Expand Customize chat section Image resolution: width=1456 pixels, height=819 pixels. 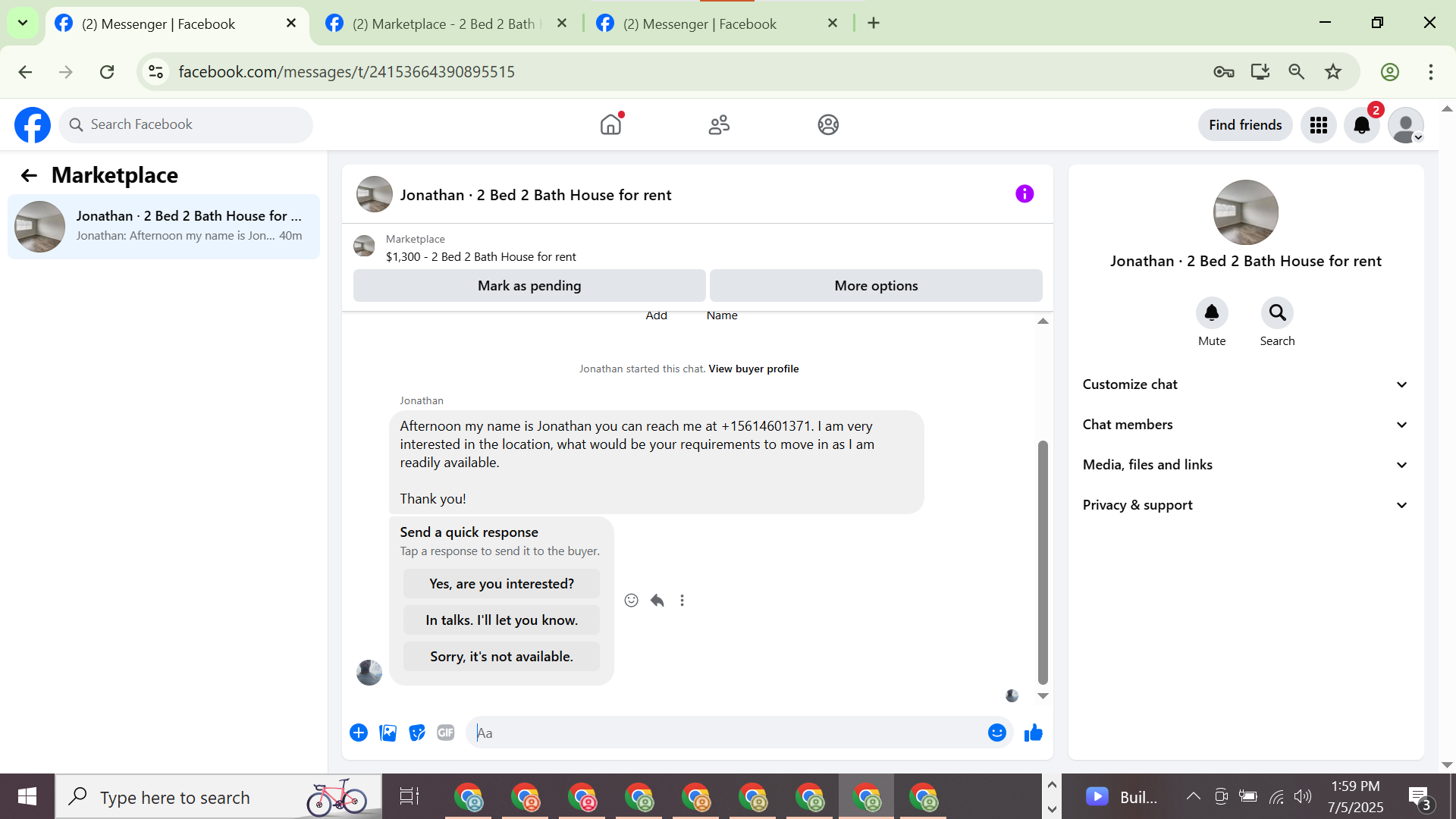click(x=1244, y=384)
